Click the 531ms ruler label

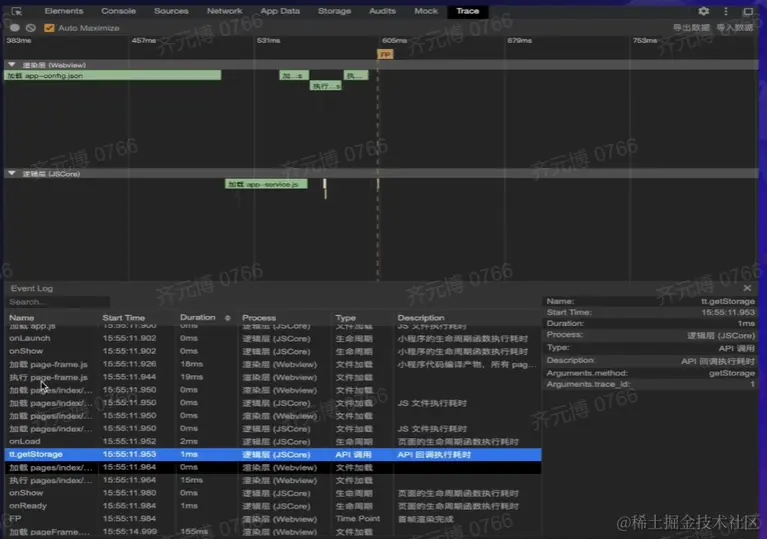268,41
